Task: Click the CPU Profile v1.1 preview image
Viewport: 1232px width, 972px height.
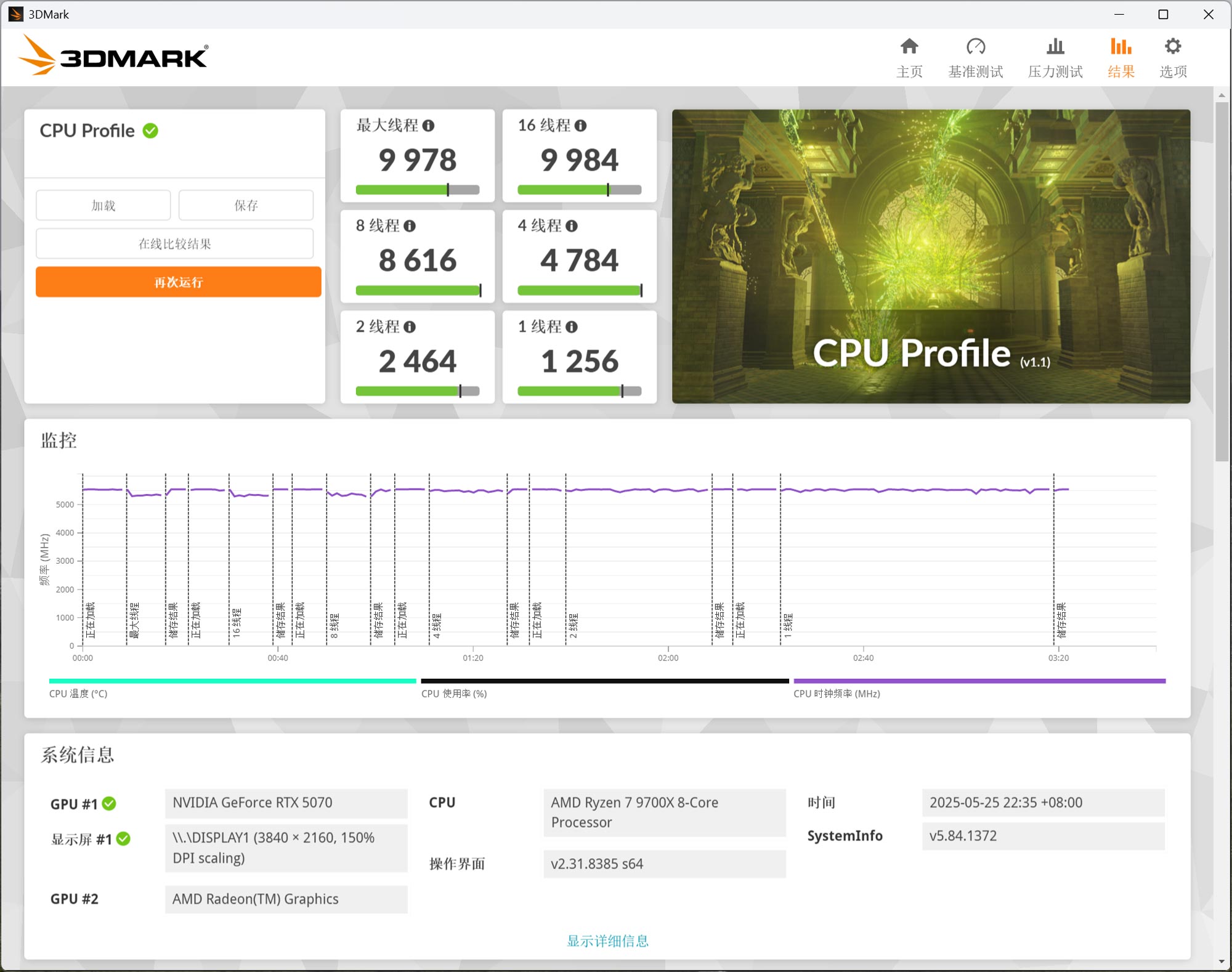Action: (931, 256)
